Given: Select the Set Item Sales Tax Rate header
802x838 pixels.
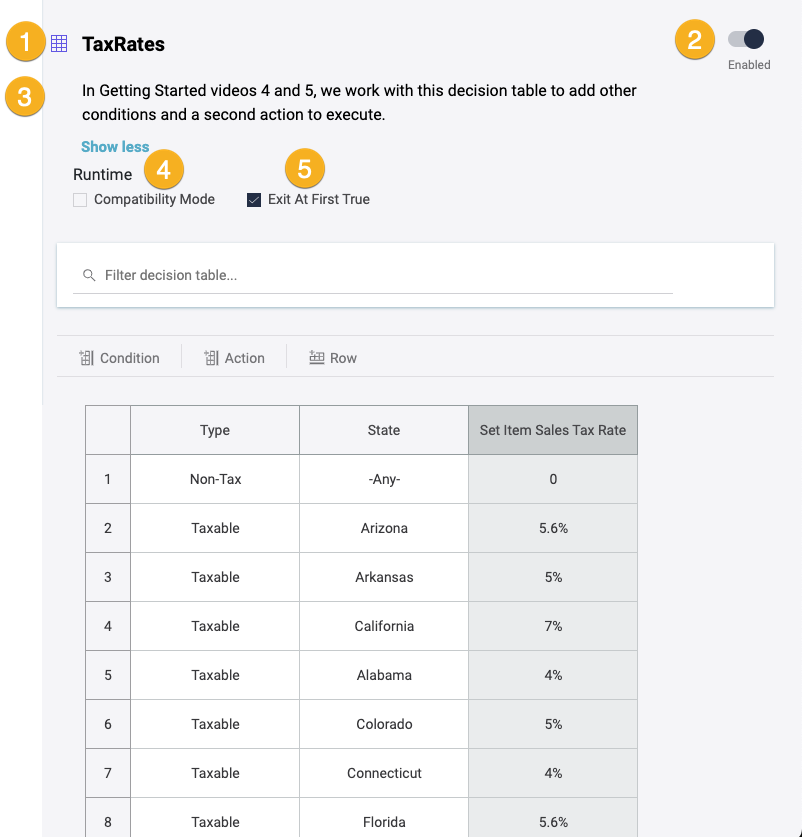Looking at the screenshot, I should [553, 430].
